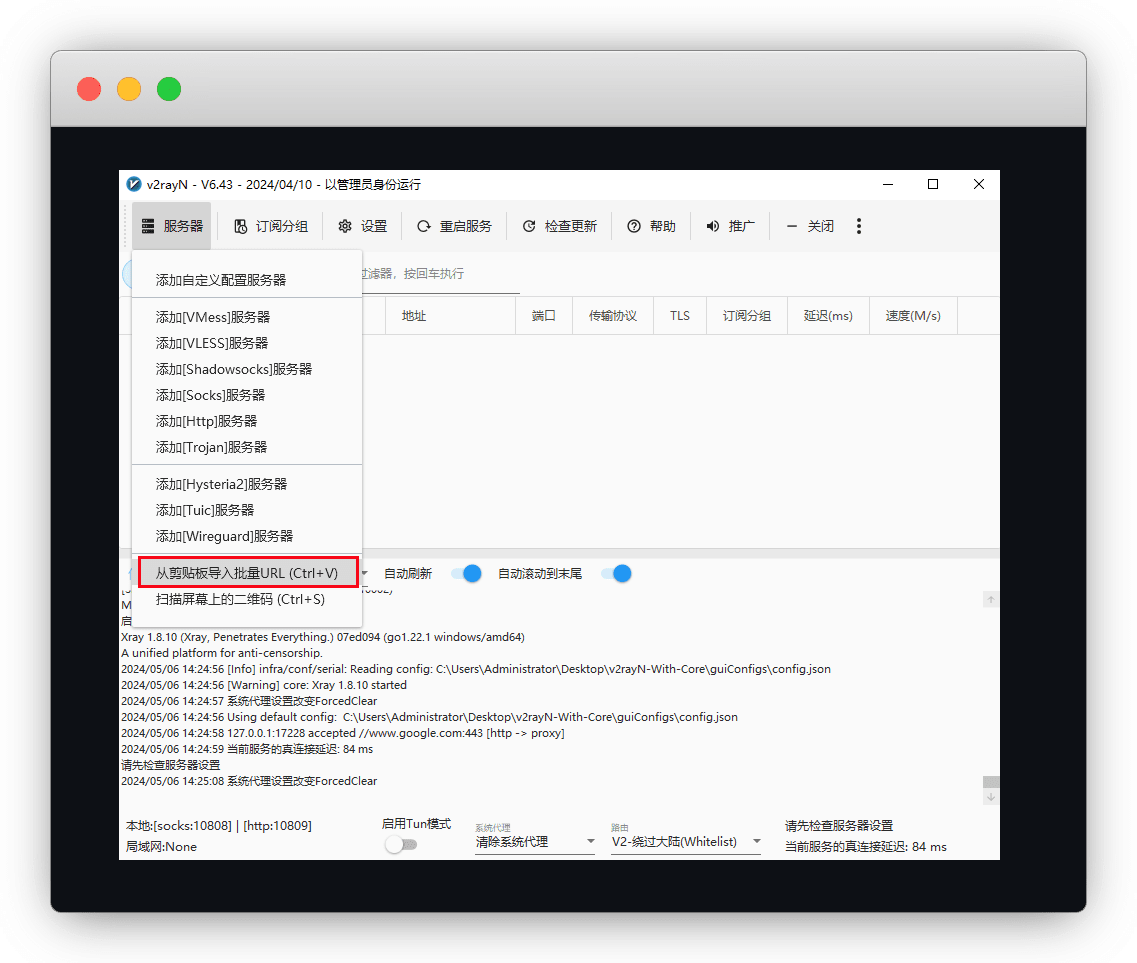Toggle the auto refresh (自动刷新) switch
The image size is (1137, 963).
point(466,573)
